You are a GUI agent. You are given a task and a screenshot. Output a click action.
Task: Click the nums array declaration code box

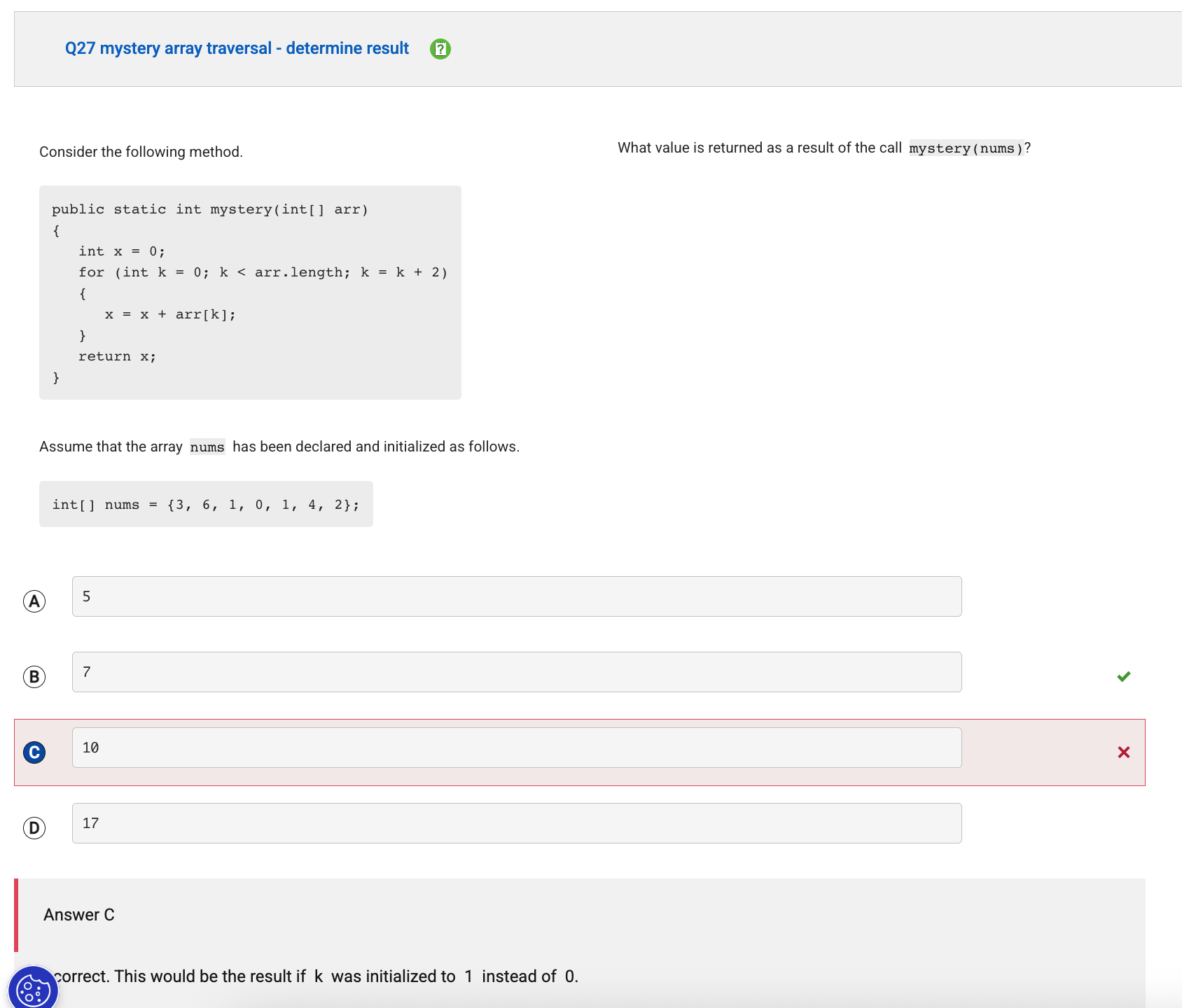point(206,504)
